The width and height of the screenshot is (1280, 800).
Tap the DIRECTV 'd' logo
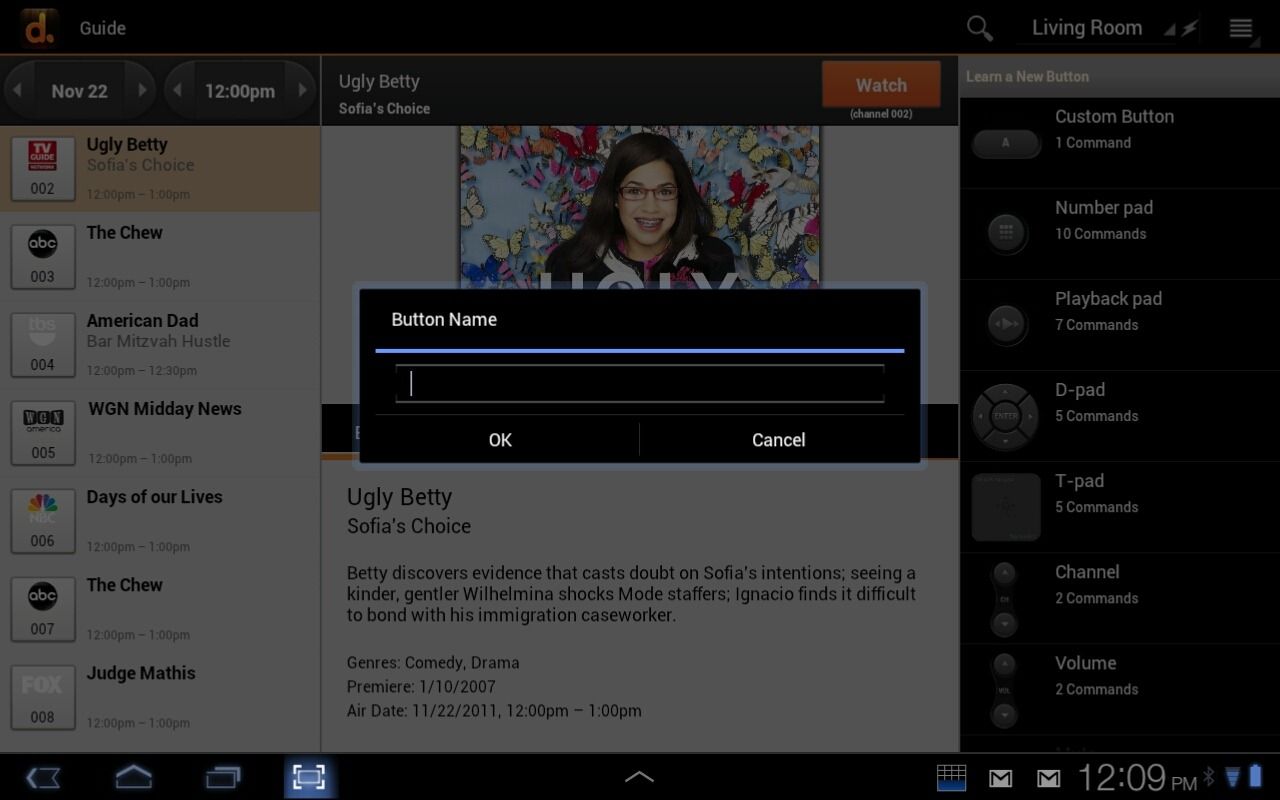point(38,26)
